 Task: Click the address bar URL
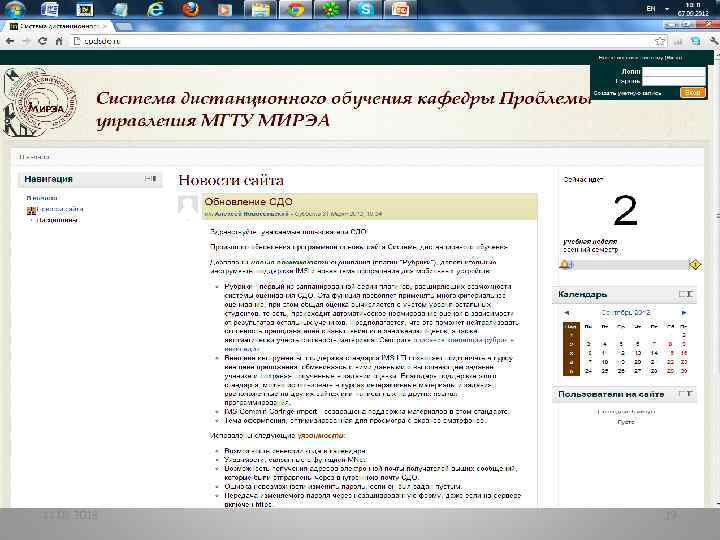(102, 41)
